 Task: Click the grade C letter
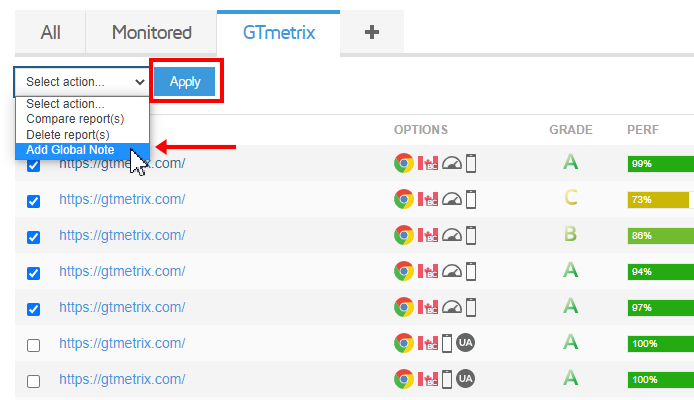click(x=571, y=197)
